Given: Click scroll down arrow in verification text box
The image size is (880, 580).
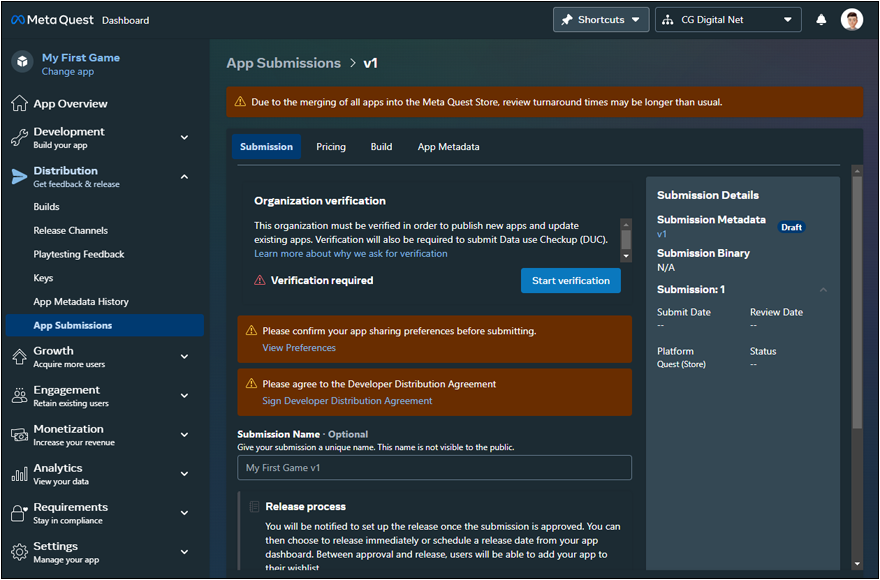Looking at the screenshot, I should coord(626,257).
